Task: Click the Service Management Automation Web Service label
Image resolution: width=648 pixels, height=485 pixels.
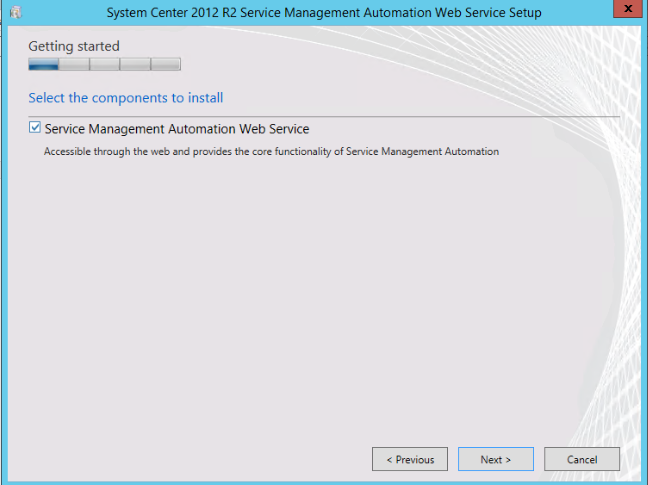Action: (177, 129)
